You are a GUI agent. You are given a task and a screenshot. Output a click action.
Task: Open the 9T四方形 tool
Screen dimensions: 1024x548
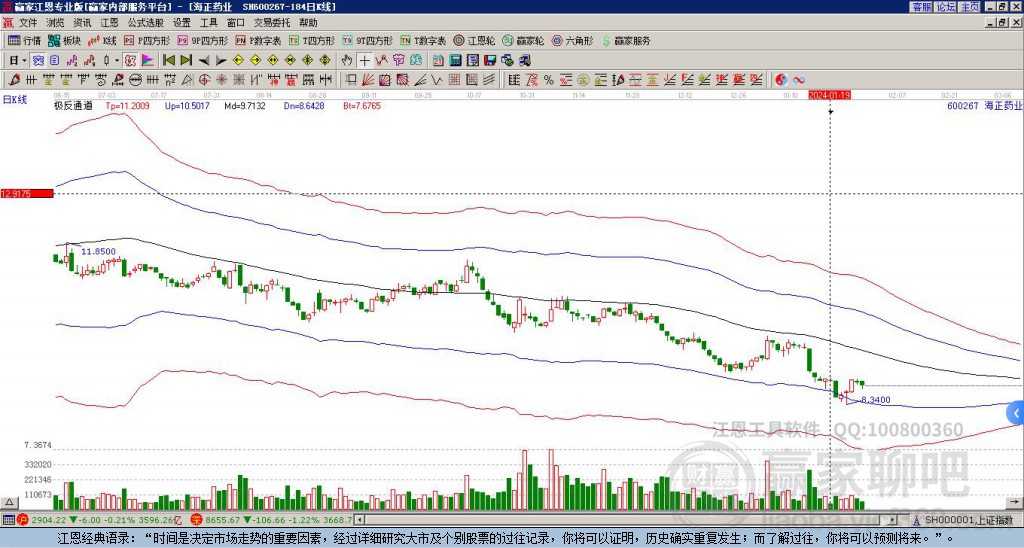[367, 40]
